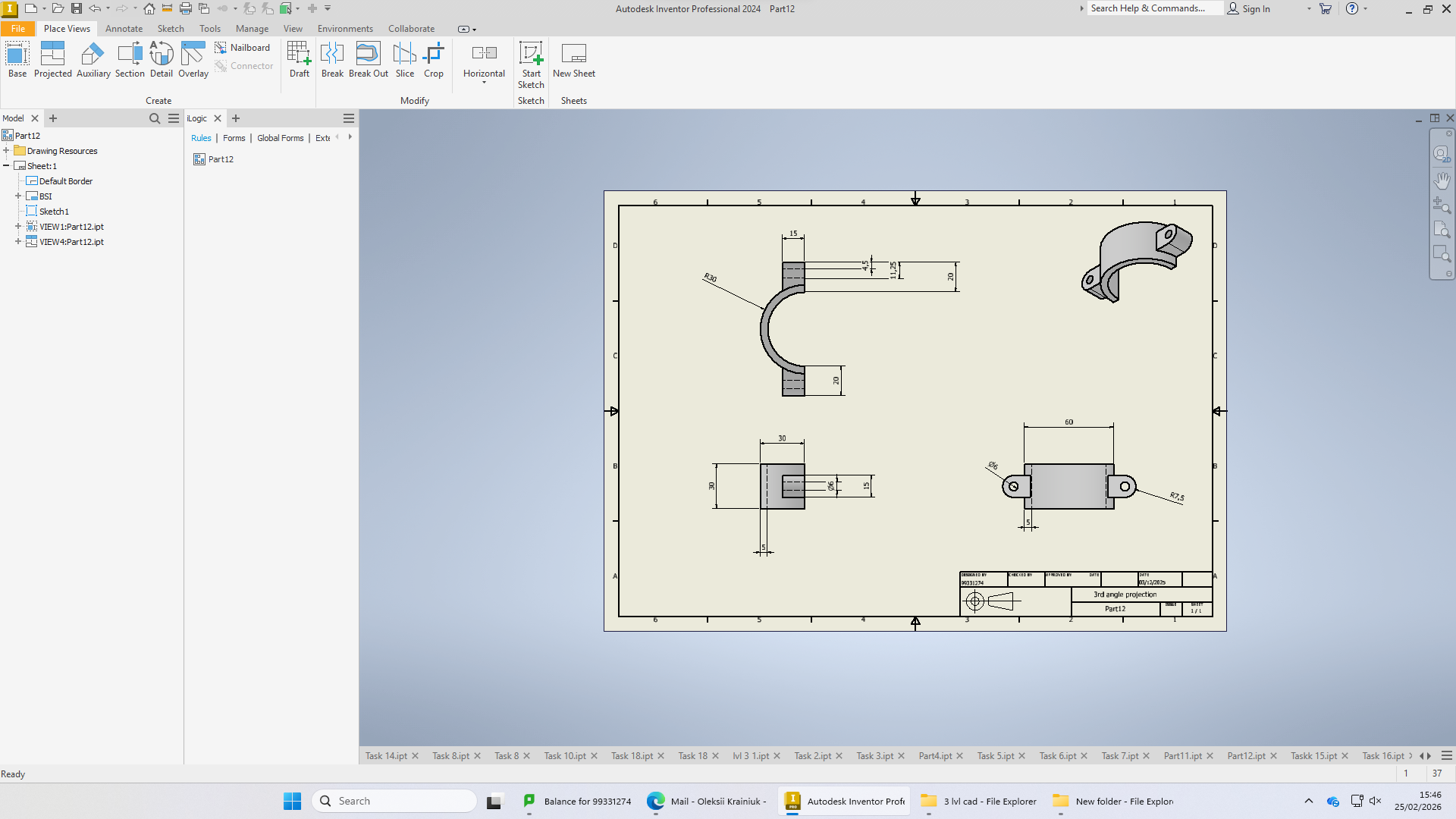Close the iLogic browser panel tab
Image resolution: width=1456 pixels, height=819 pixels.
218,118
